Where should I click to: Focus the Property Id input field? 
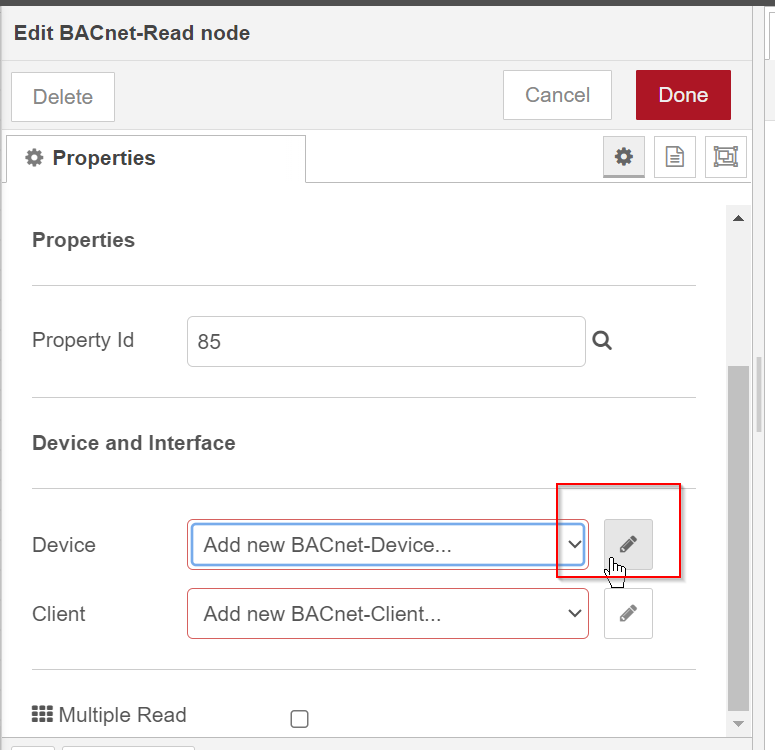(386, 342)
